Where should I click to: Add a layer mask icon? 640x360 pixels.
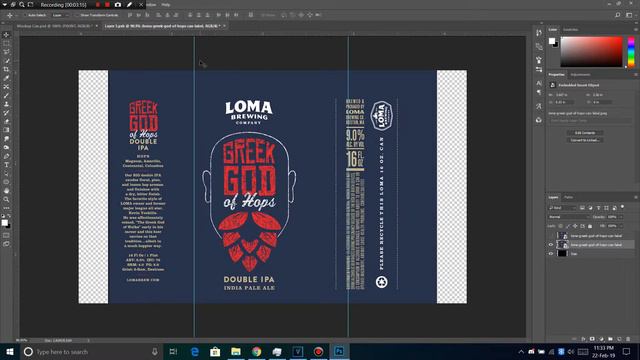(592, 339)
